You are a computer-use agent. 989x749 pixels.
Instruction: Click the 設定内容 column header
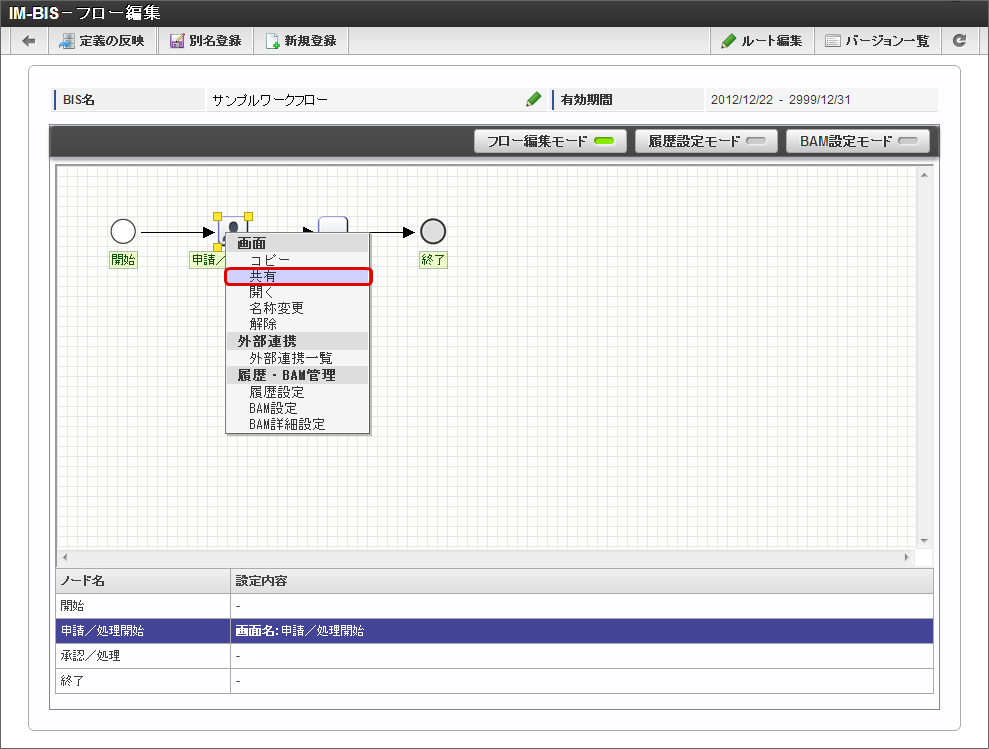tap(582, 581)
